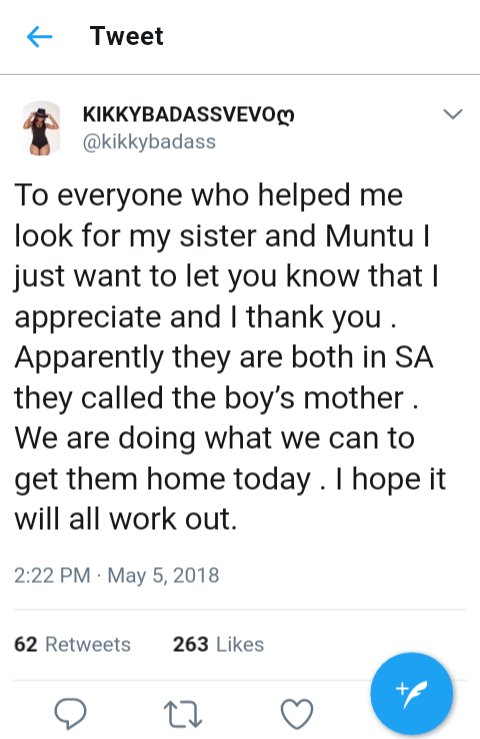This screenshot has width=480, height=739.
Task: View the 62 Retweets list
Action: tap(72, 644)
